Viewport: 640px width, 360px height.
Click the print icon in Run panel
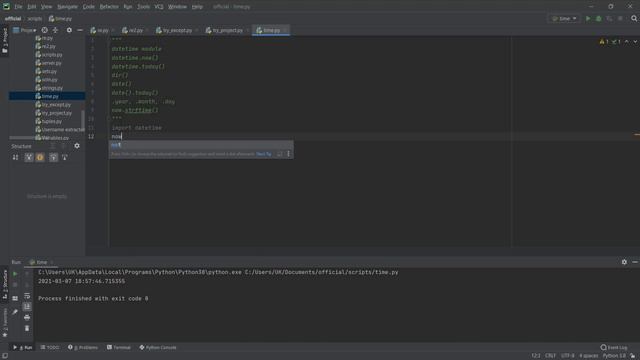(27, 317)
